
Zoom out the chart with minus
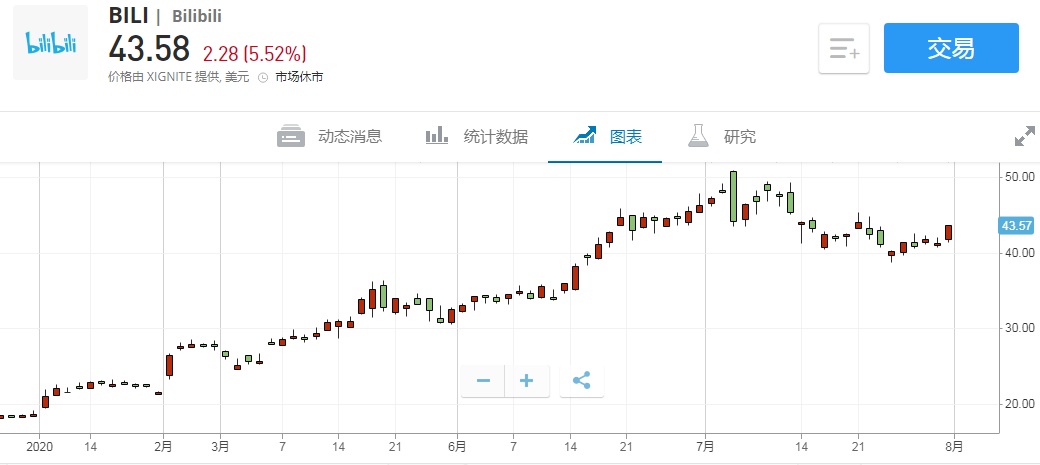click(483, 380)
